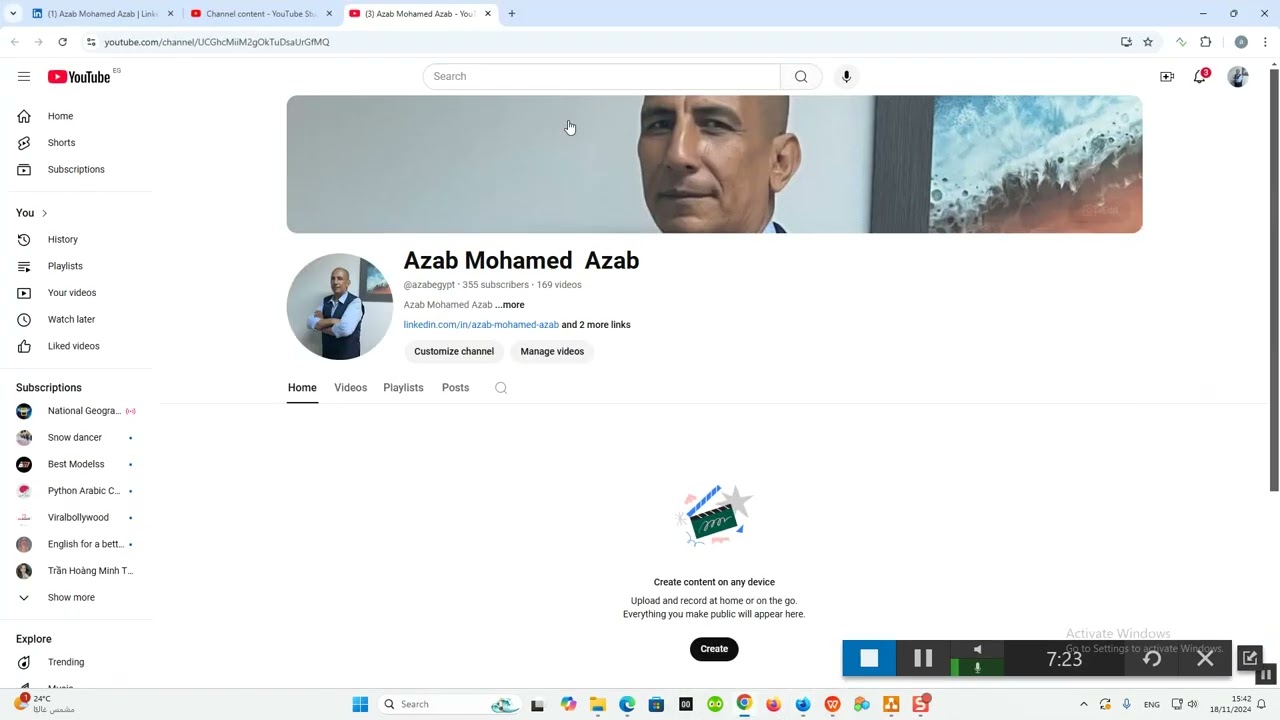Image resolution: width=1280 pixels, height=720 pixels.
Task: Open the Python Arabic subscription
Action: [x=76, y=491]
